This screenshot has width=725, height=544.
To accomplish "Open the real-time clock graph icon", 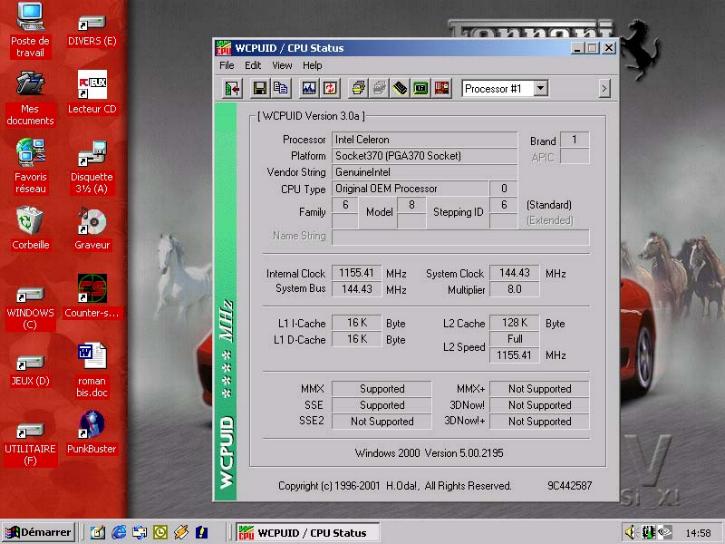I will (x=309, y=89).
